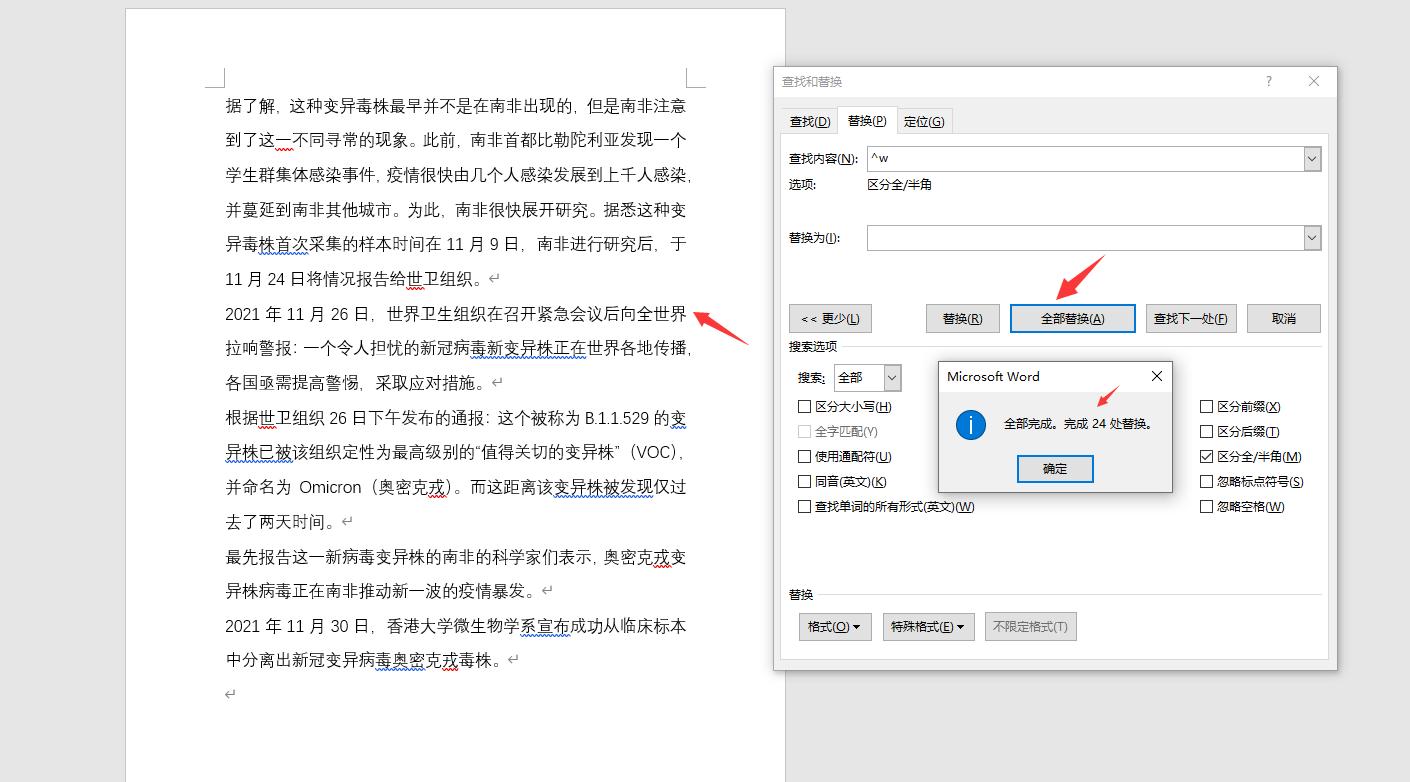The width and height of the screenshot is (1410, 782).
Task: Open the 替换为 history dropdown arrow
Action: pyautogui.click(x=1311, y=238)
